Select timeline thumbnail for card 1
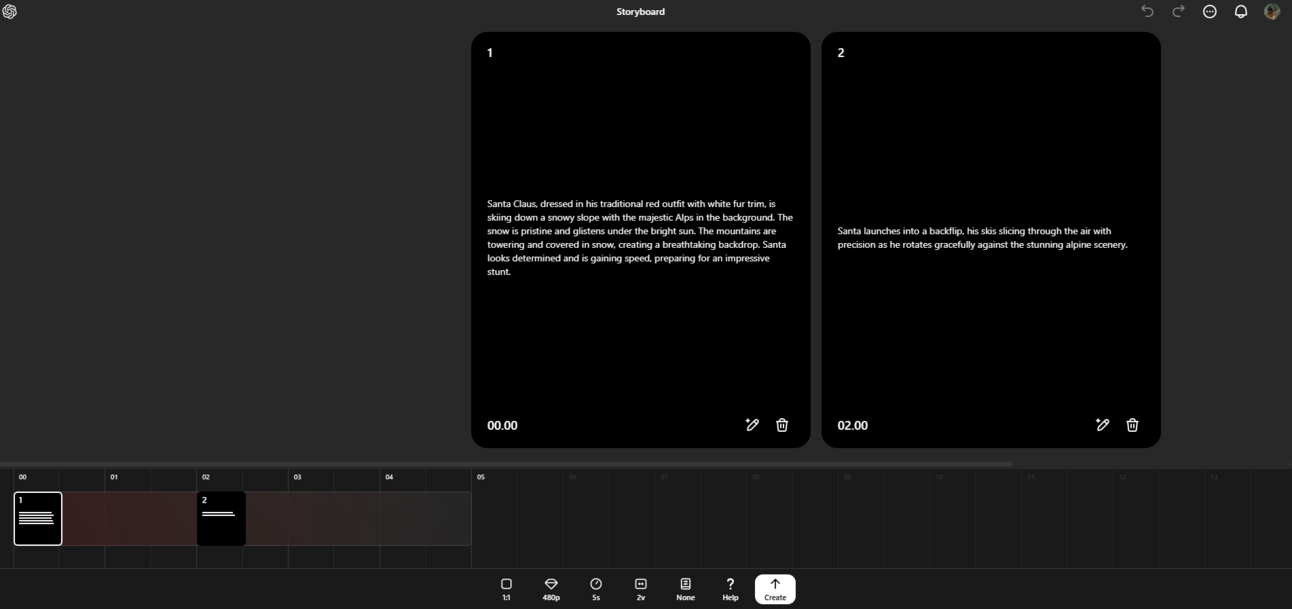1292x609 pixels. click(38, 518)
